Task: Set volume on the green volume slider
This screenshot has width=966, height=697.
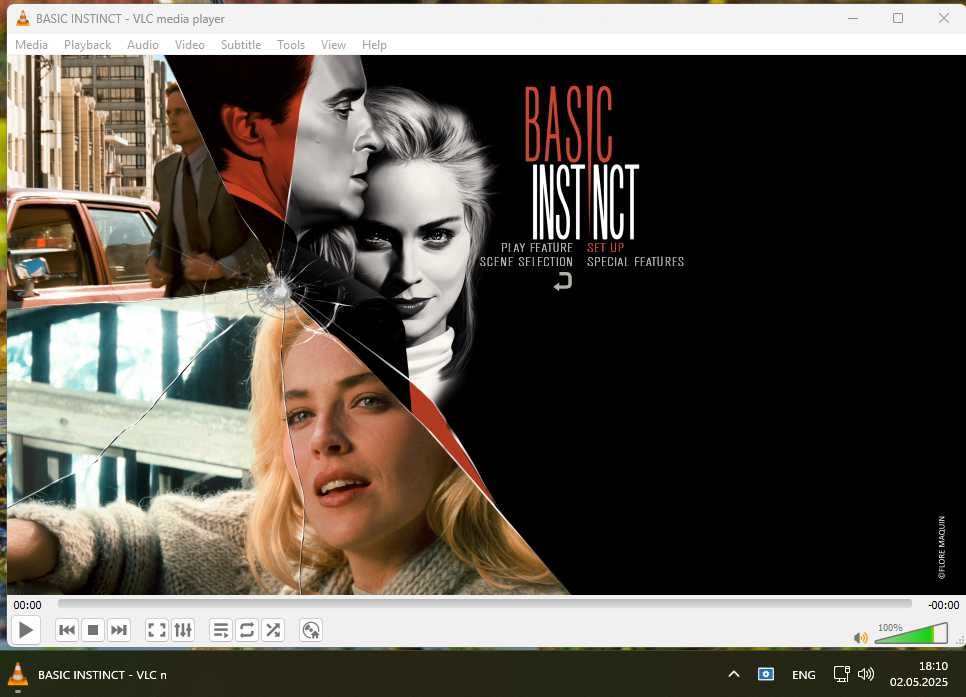Action: coord(911,634)
